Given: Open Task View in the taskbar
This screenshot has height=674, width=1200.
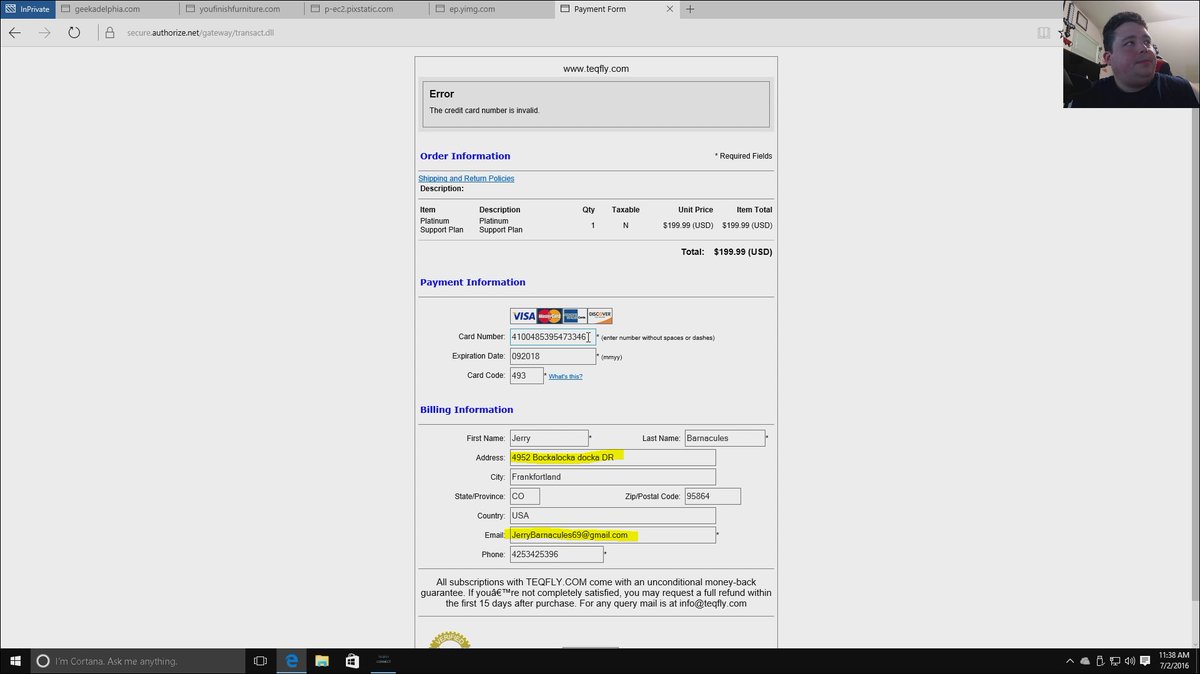Looking at the screenshot, I should 260,661.
